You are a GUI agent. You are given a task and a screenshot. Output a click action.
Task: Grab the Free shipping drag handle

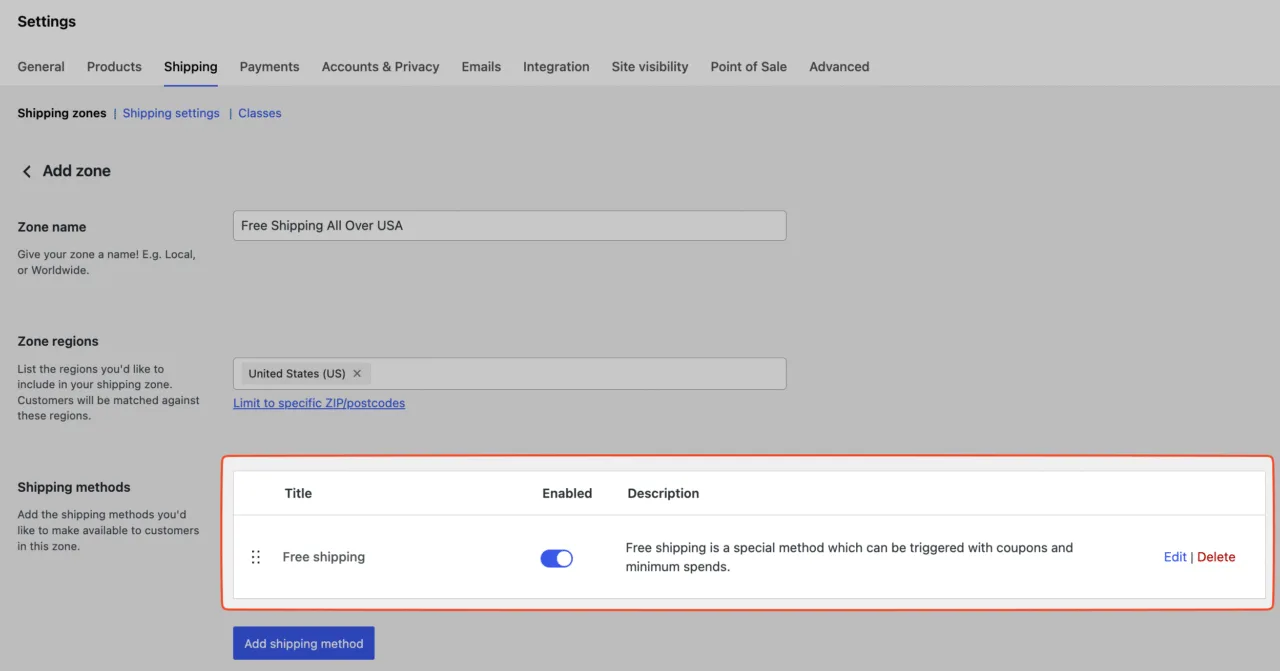coord(256,557)
